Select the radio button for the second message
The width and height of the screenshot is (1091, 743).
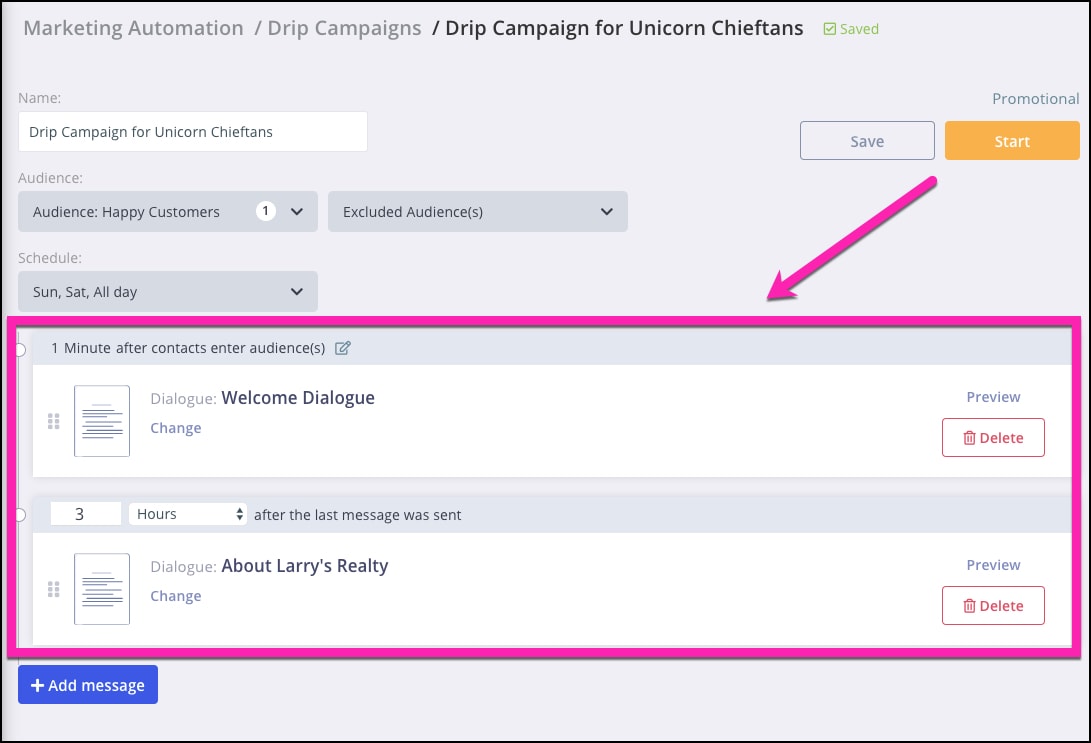18,513
